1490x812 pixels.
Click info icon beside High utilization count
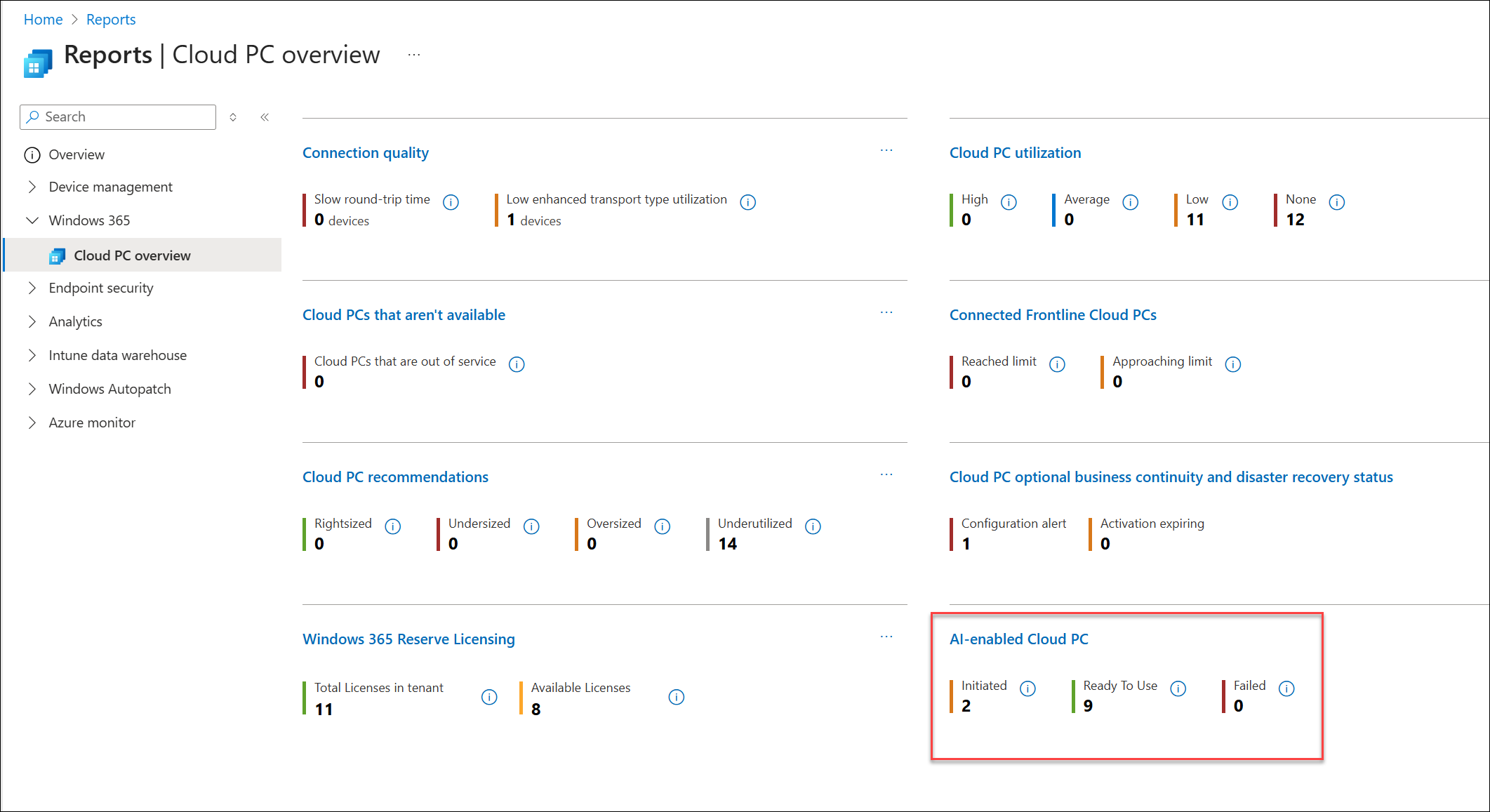coord(1009,201)
